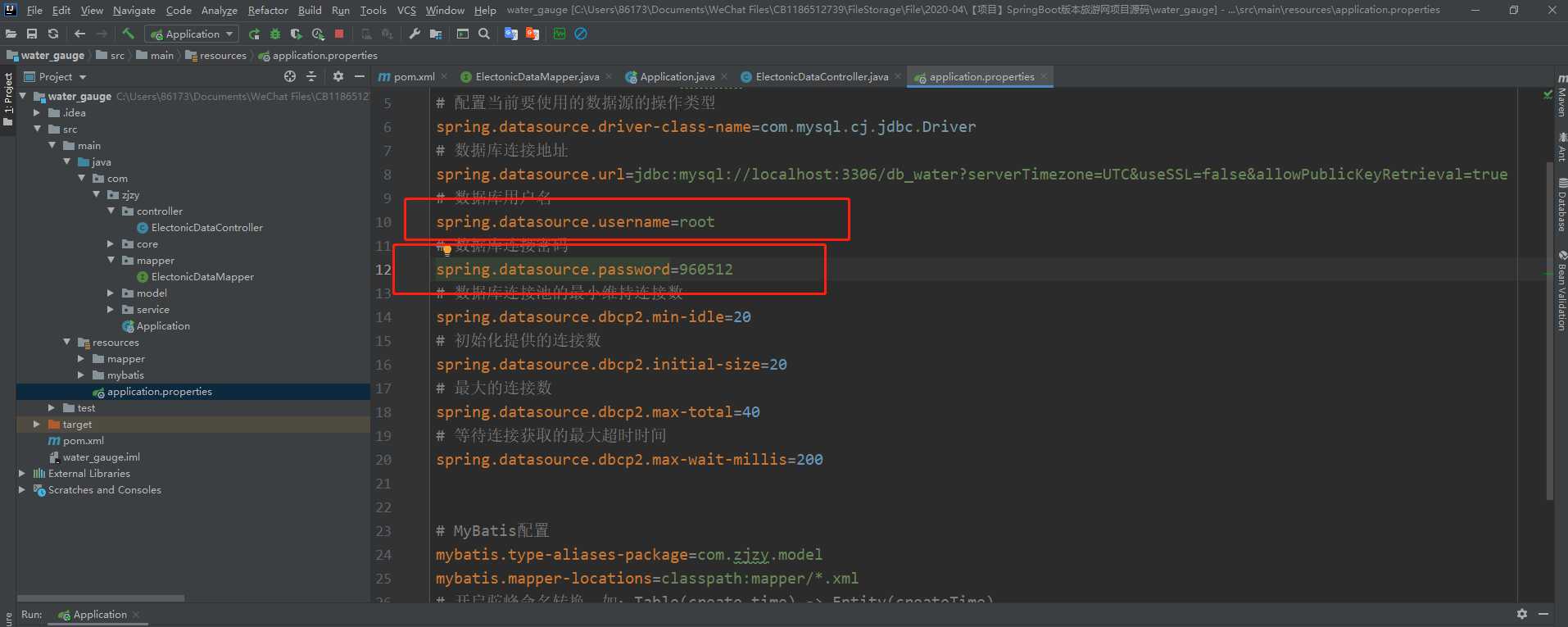Open the Ant tool window

(1561, 147)
